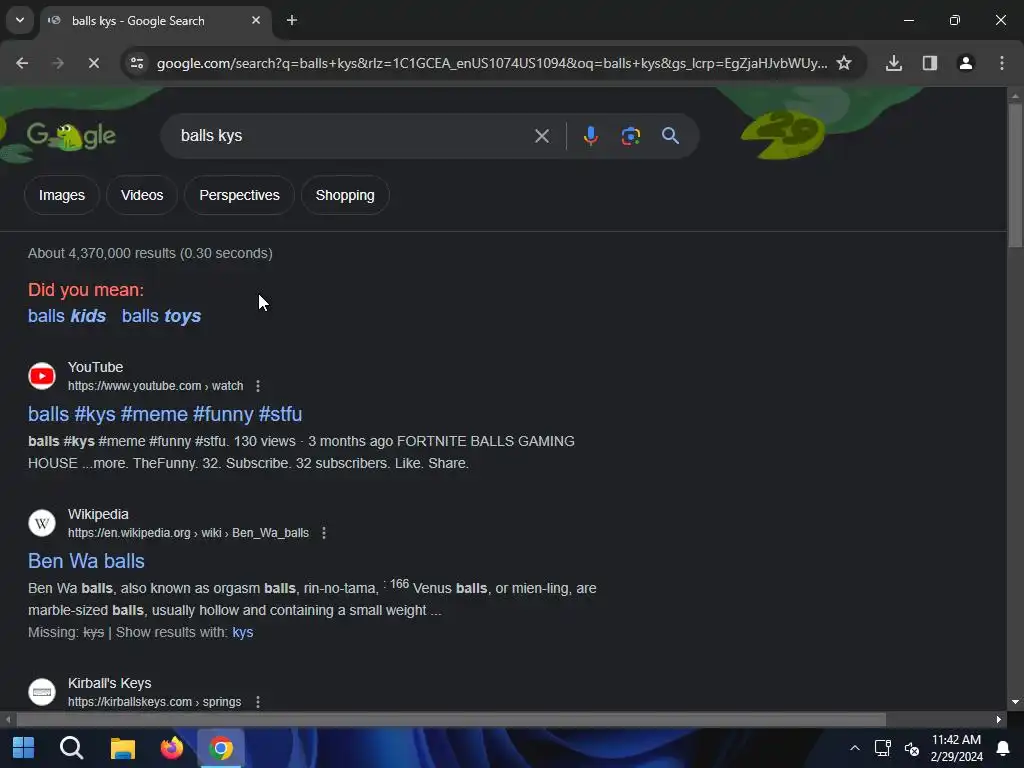Stop loading the page

93,63
